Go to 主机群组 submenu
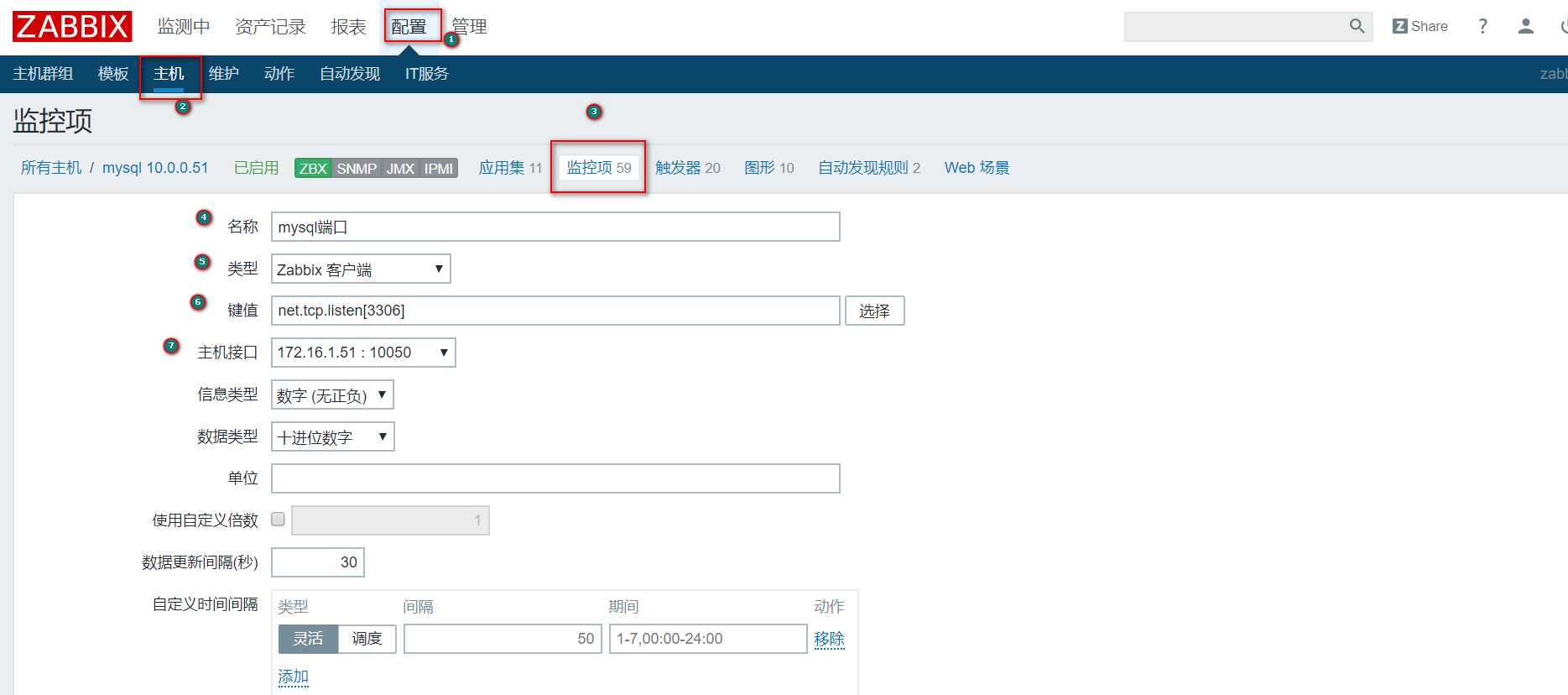The image size is (1568, 695). [43, 74]
